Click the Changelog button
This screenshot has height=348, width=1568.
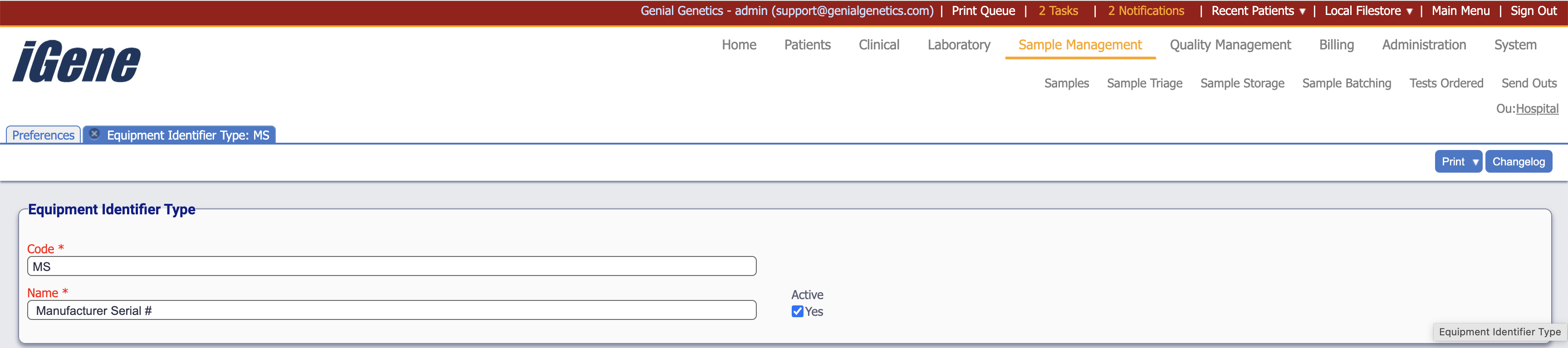(x=1518, y=162)
